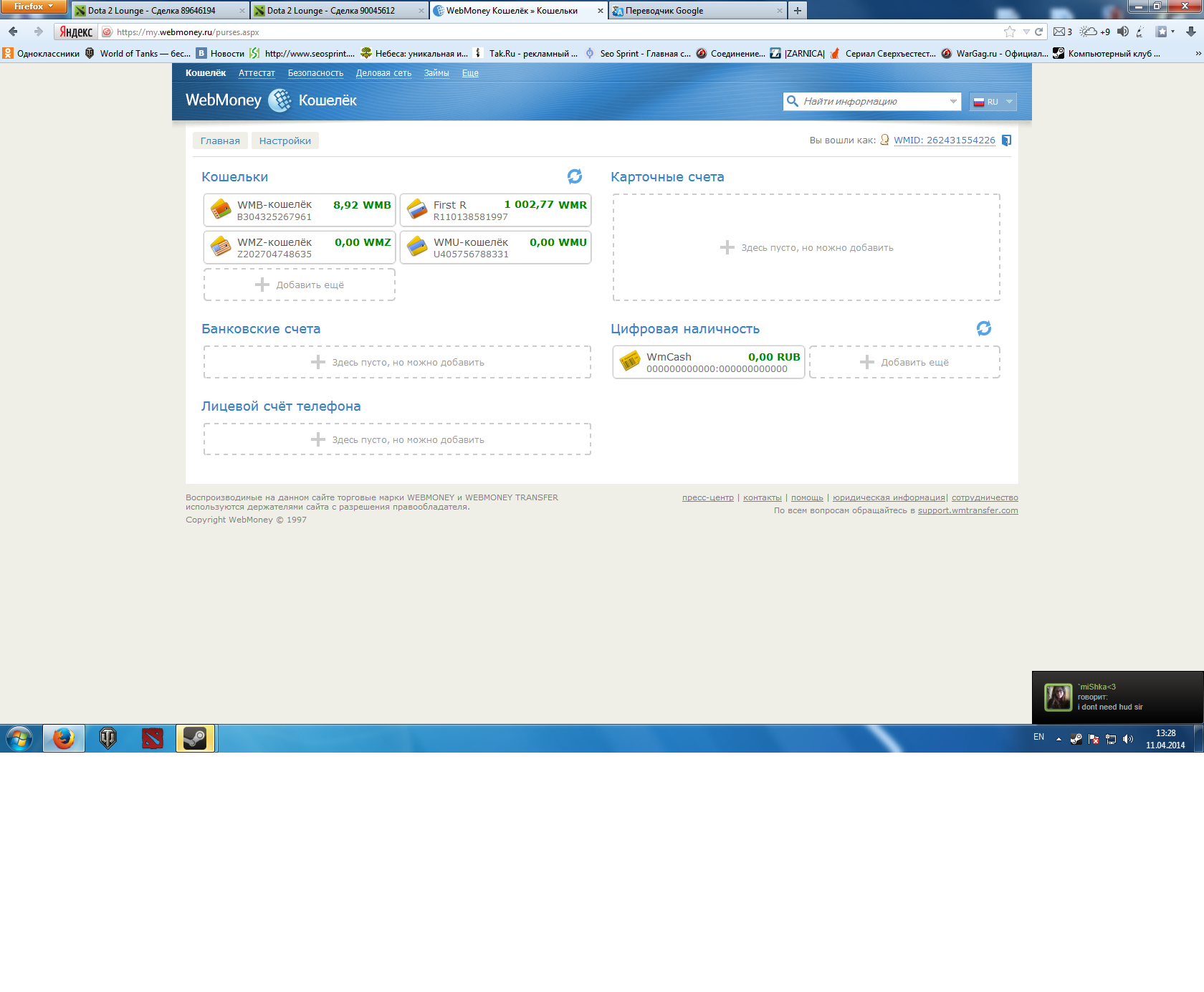Screen dimensions: 1204x992
Task: Open the Займы menu item
Action: tap(436, 73)
